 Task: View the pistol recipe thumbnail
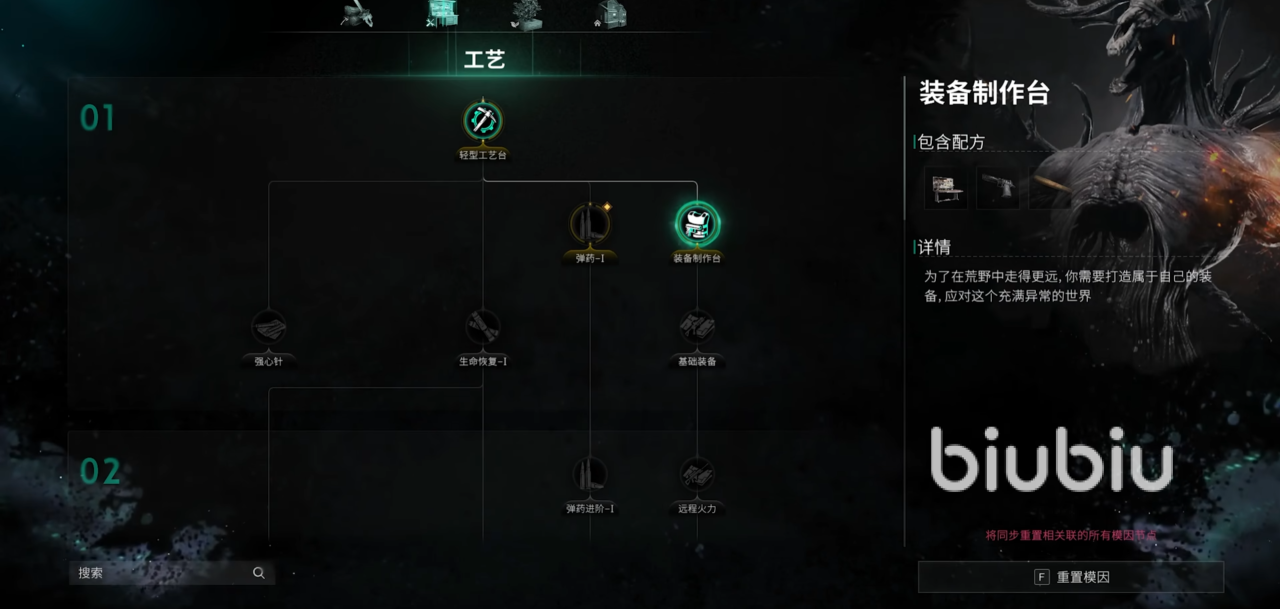pos(998,188)
